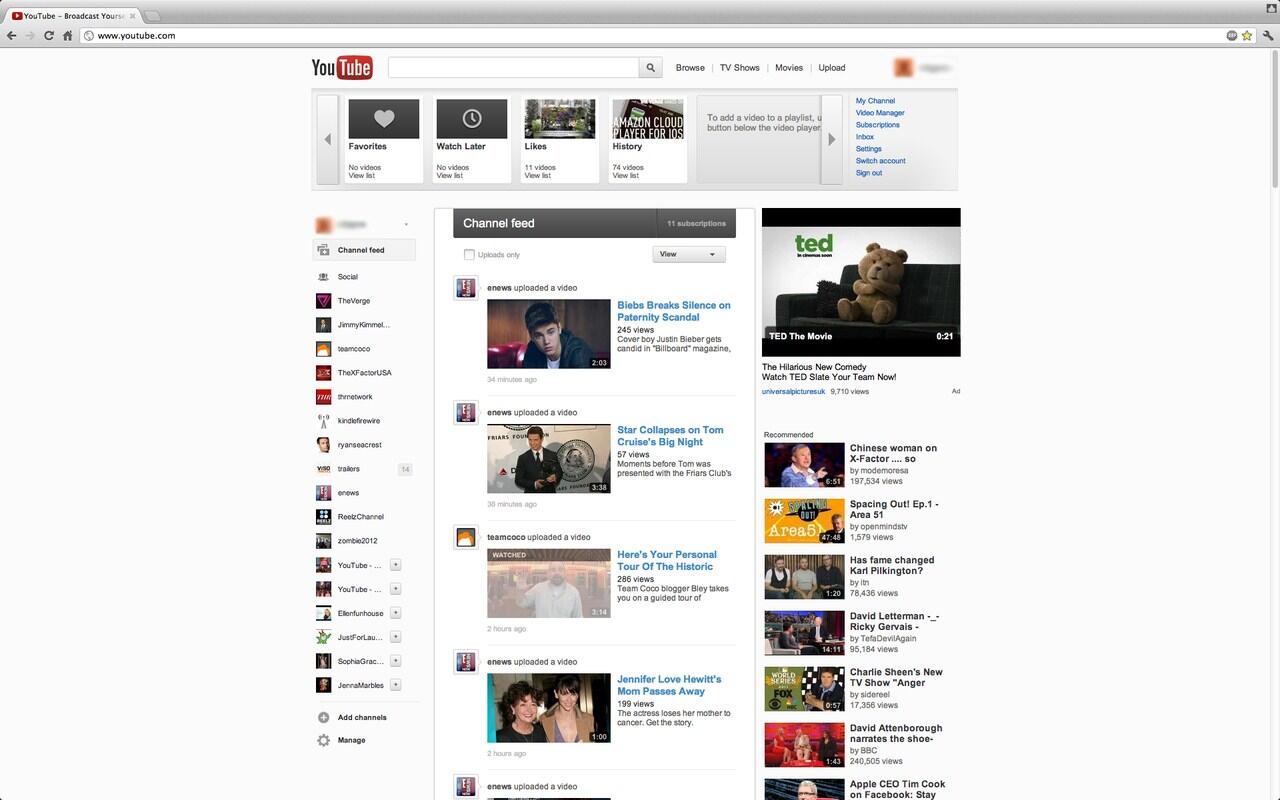Viewport: 1280px width, 800px height.
Task: Open 'Biebs Breaks Silence on Paternity Scandal' link
Action: 673,311
